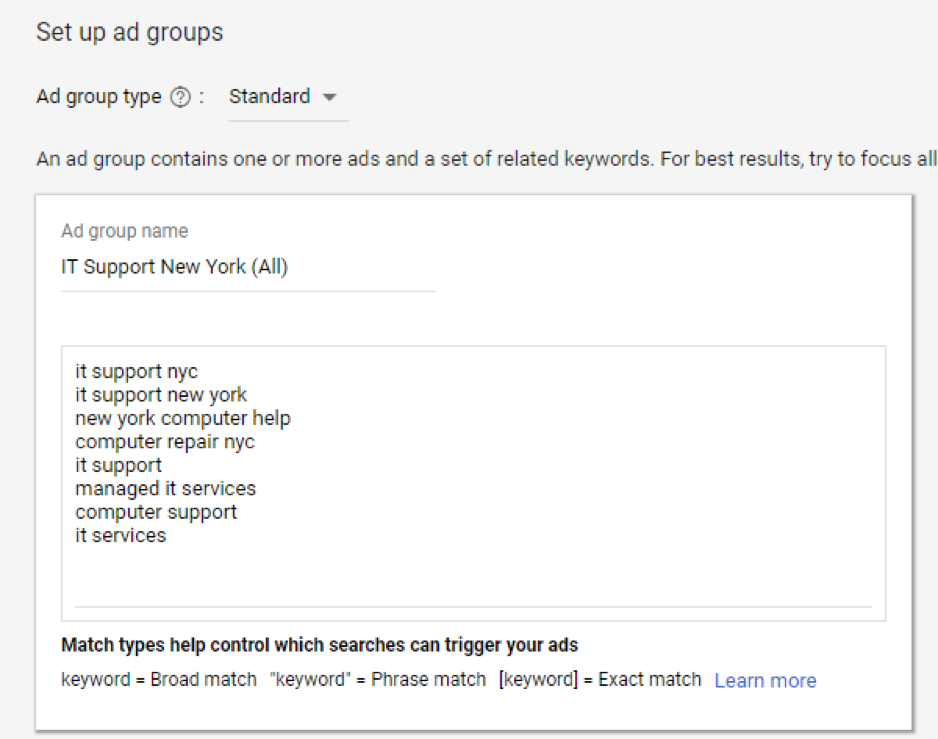Open the Standard ad group type dropdown

point(283,97)
